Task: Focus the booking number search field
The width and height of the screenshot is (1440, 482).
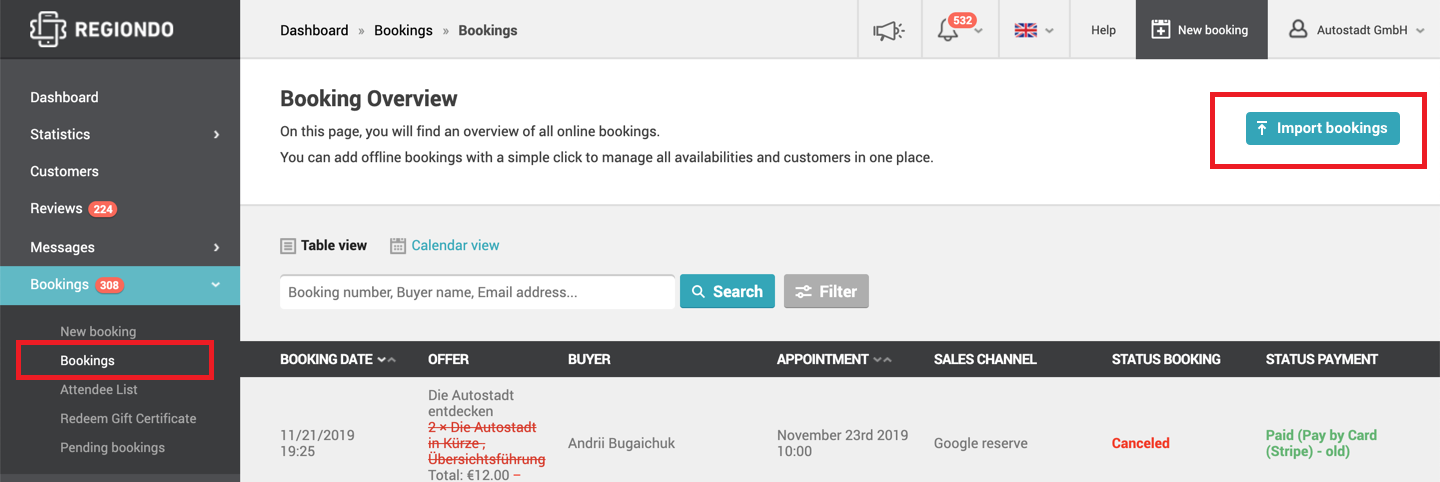Action: coord(477,292)
